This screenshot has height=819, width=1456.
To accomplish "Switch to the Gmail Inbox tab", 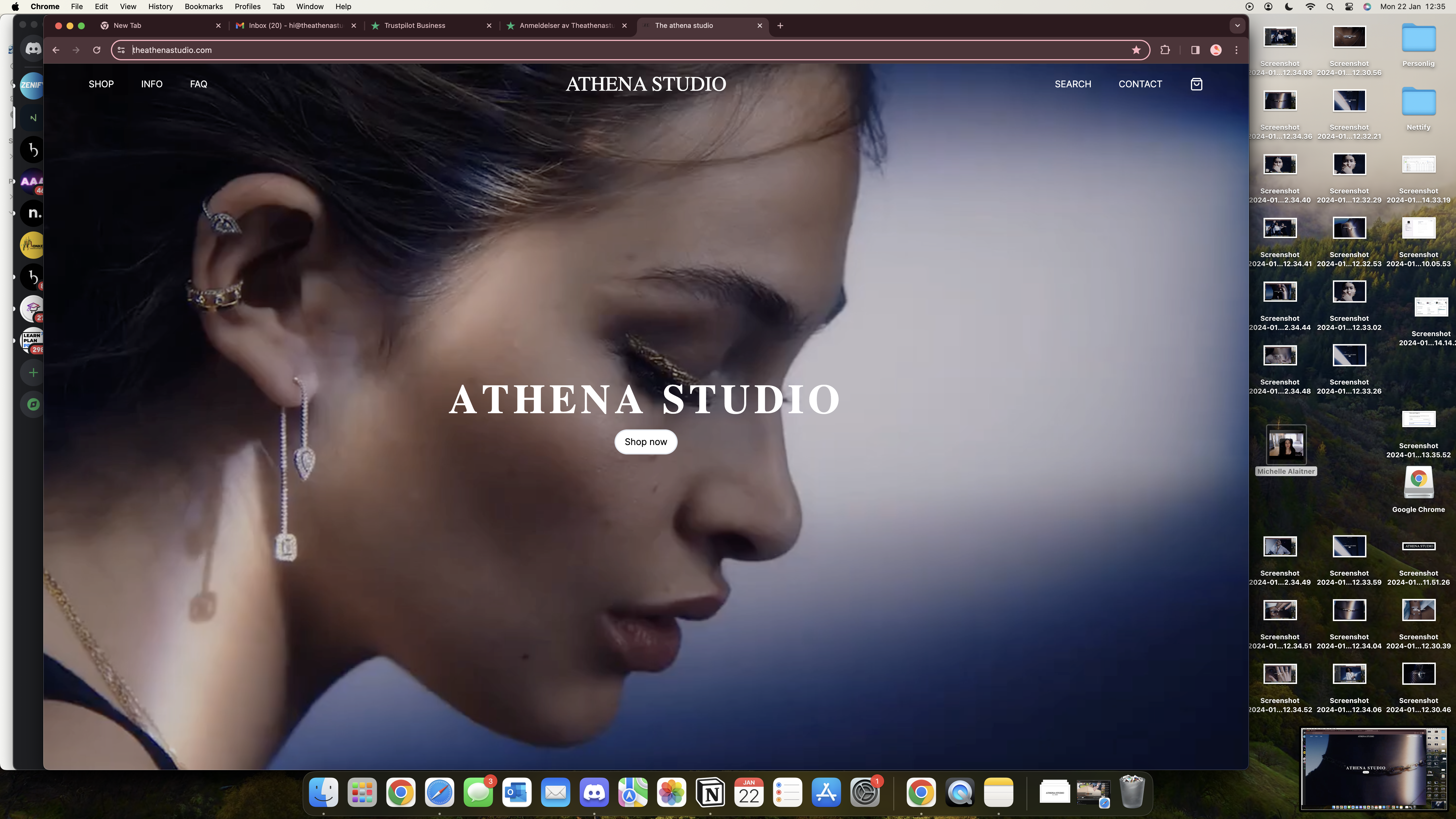I will [288, 25].
